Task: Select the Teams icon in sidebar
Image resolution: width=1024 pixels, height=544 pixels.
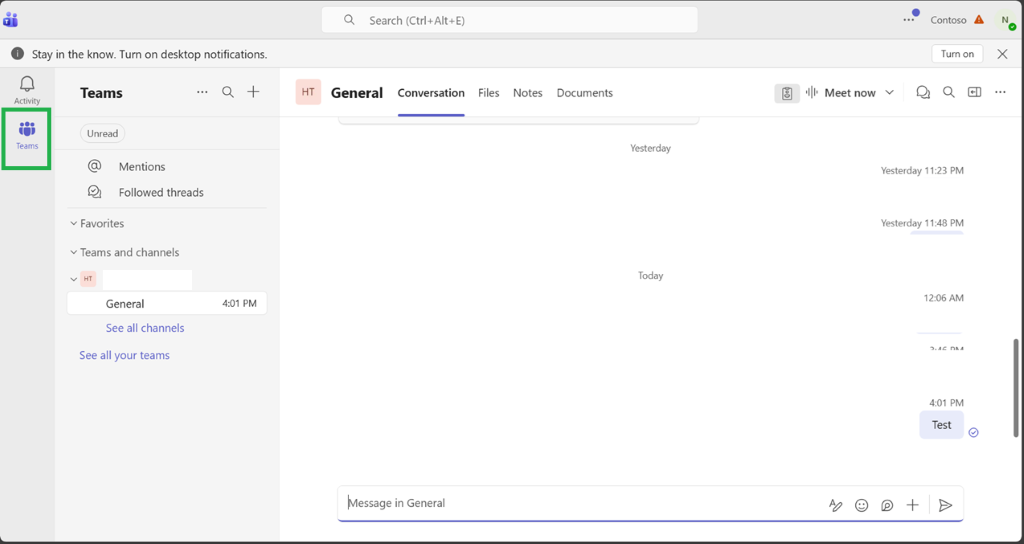Action: (x=27, y=129)
